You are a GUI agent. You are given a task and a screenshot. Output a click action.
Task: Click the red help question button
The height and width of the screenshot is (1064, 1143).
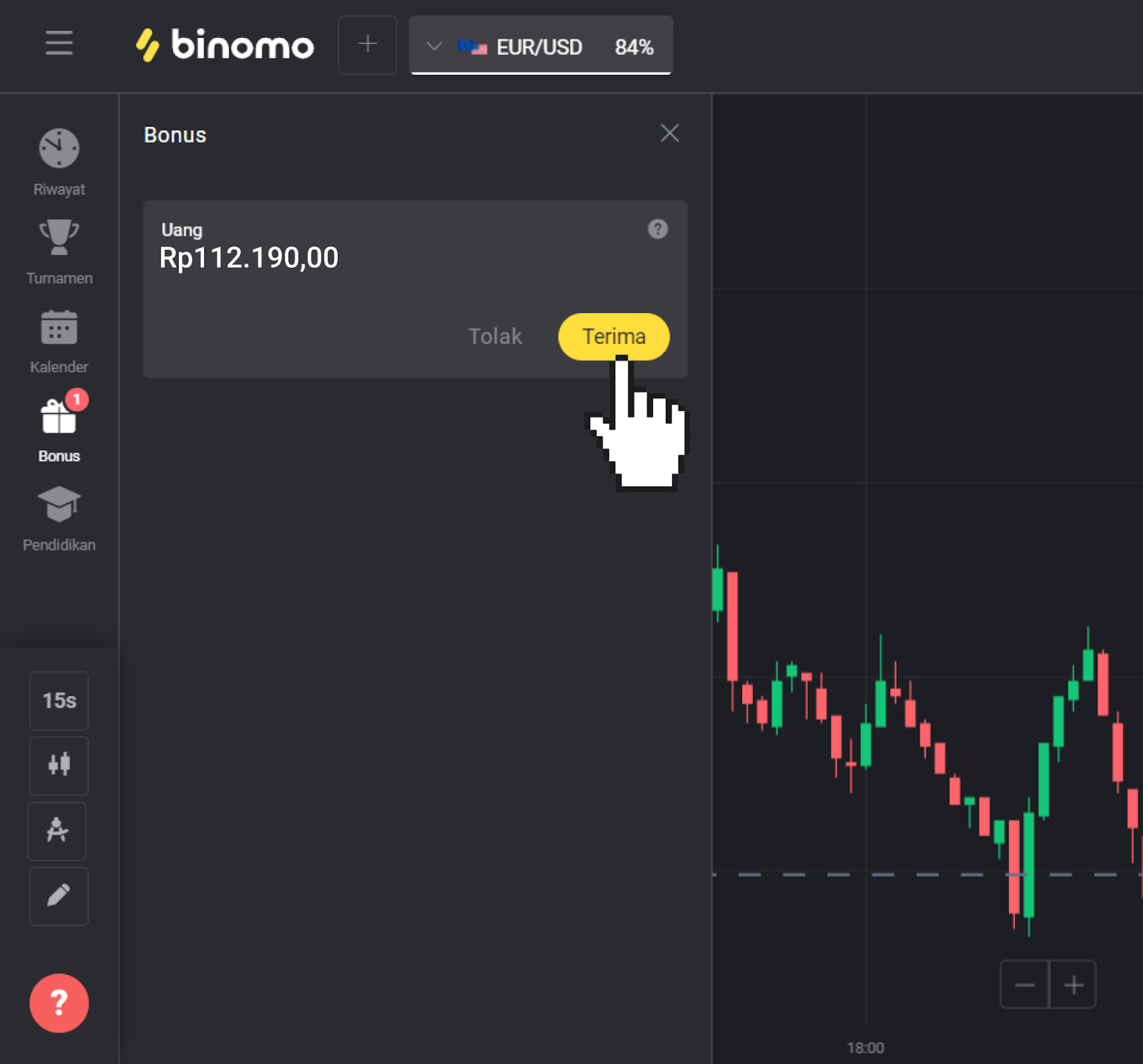click(59, 1003)
